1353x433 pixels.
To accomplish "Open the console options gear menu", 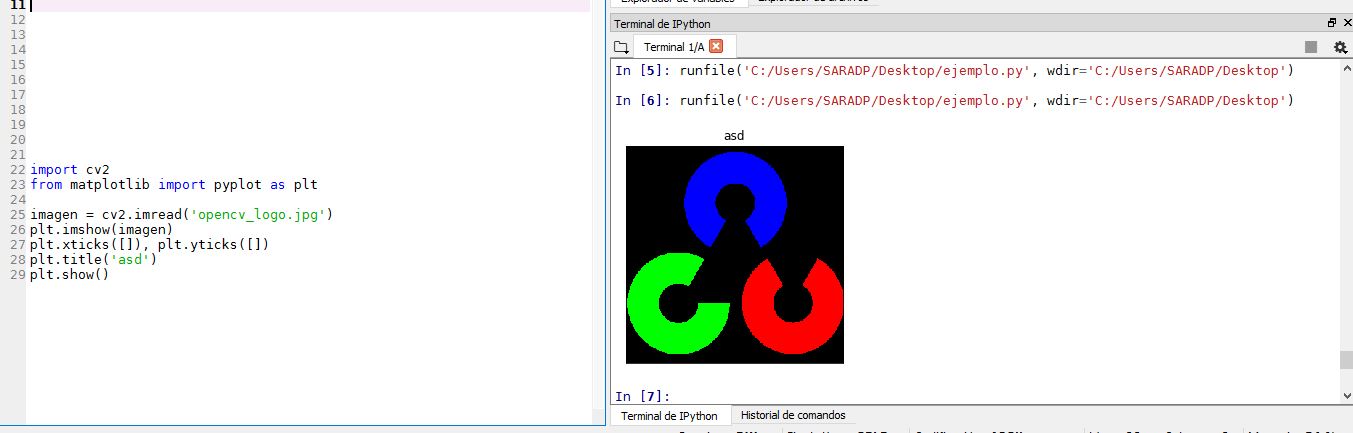I will click(x=1340, y=47).
